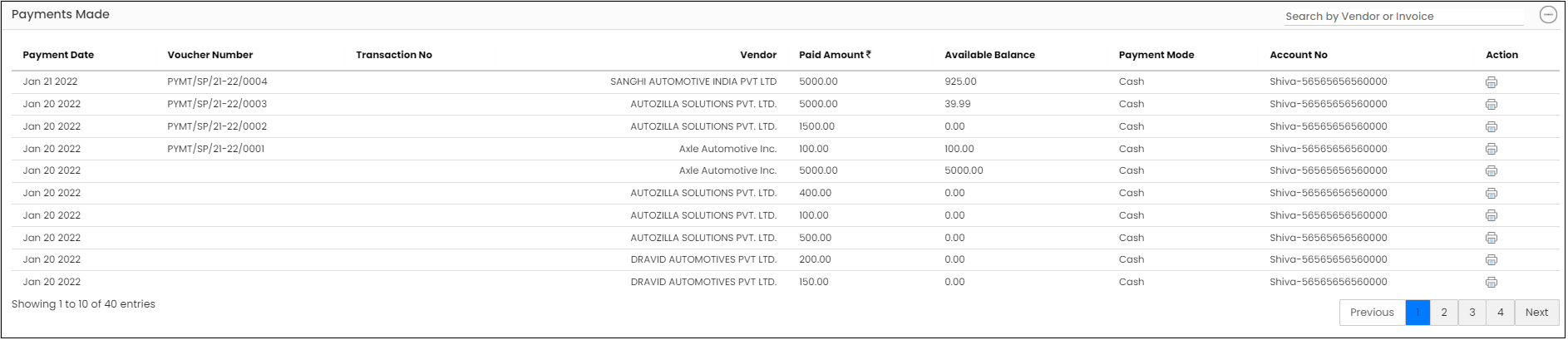Print the PYMT/SP/21-22/0001 payment voucher

tap(1492, 149)
